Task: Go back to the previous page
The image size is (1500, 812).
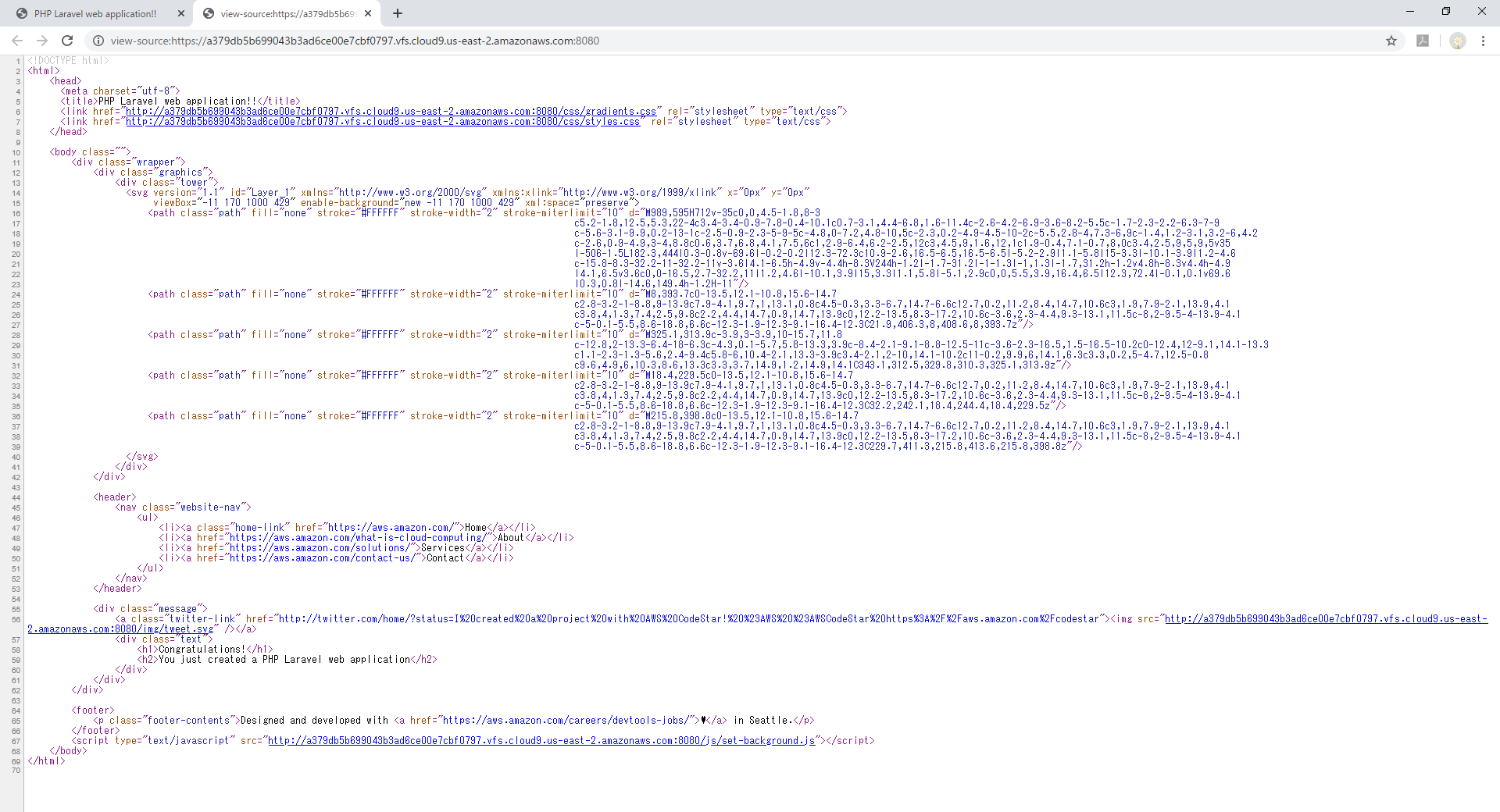Action: 17,41
